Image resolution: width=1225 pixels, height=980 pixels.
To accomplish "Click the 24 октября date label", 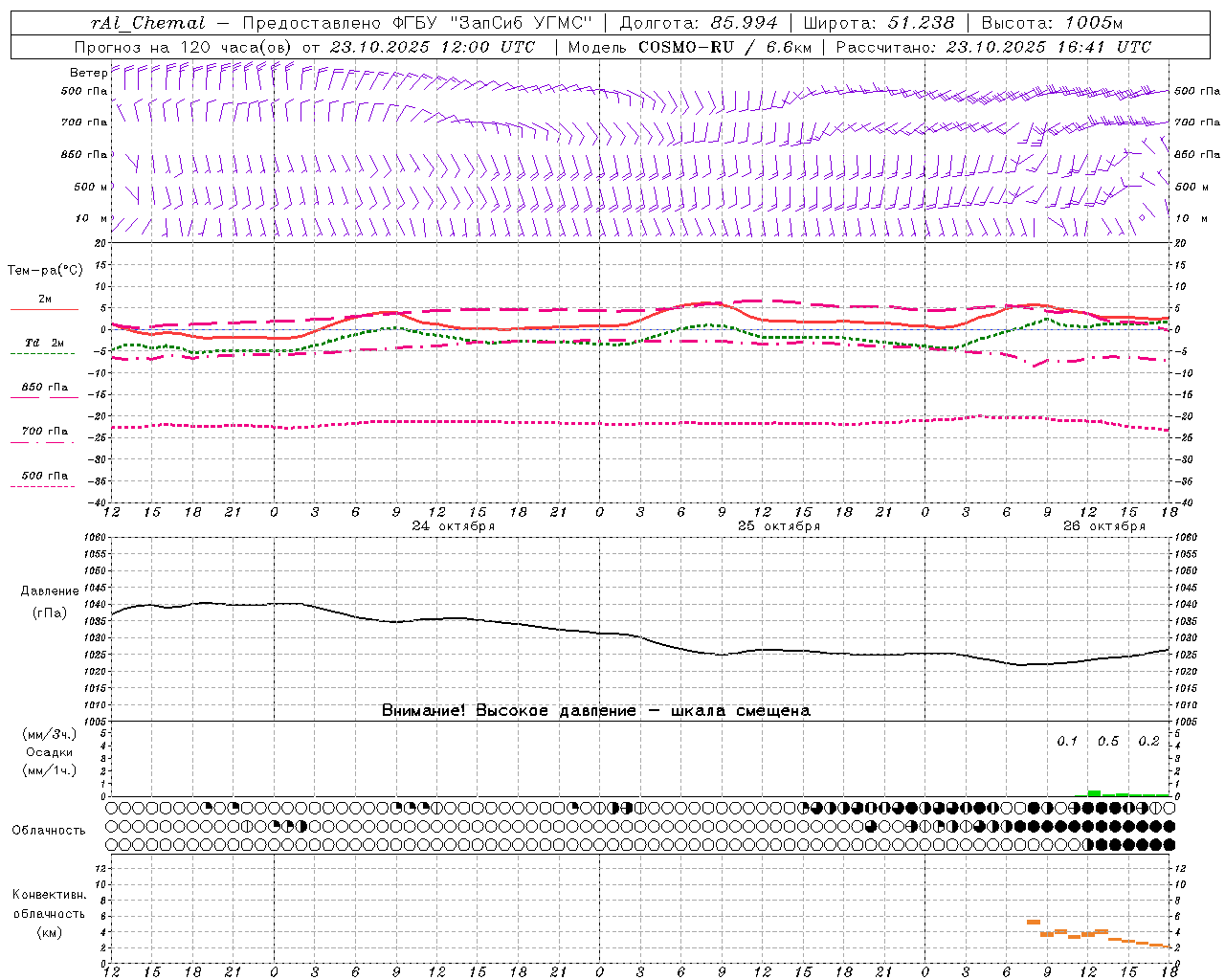I will click(x=454, y=526).
